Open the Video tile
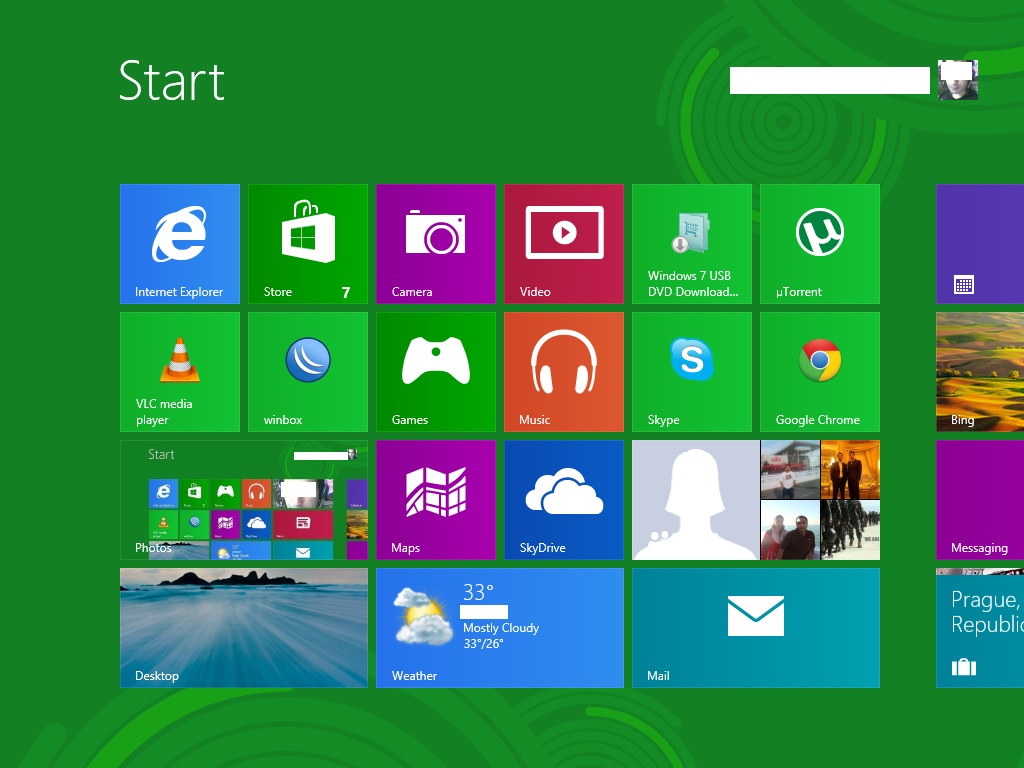The width and height of the screenshot is (1024, 768). pos(564,244)
